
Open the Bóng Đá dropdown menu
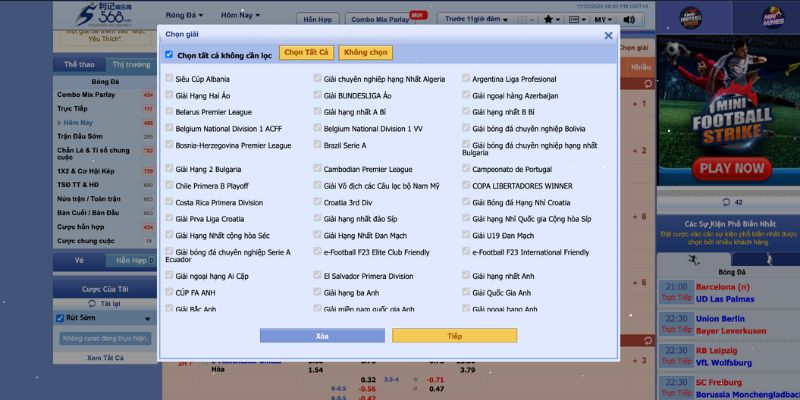click(183, 16)
